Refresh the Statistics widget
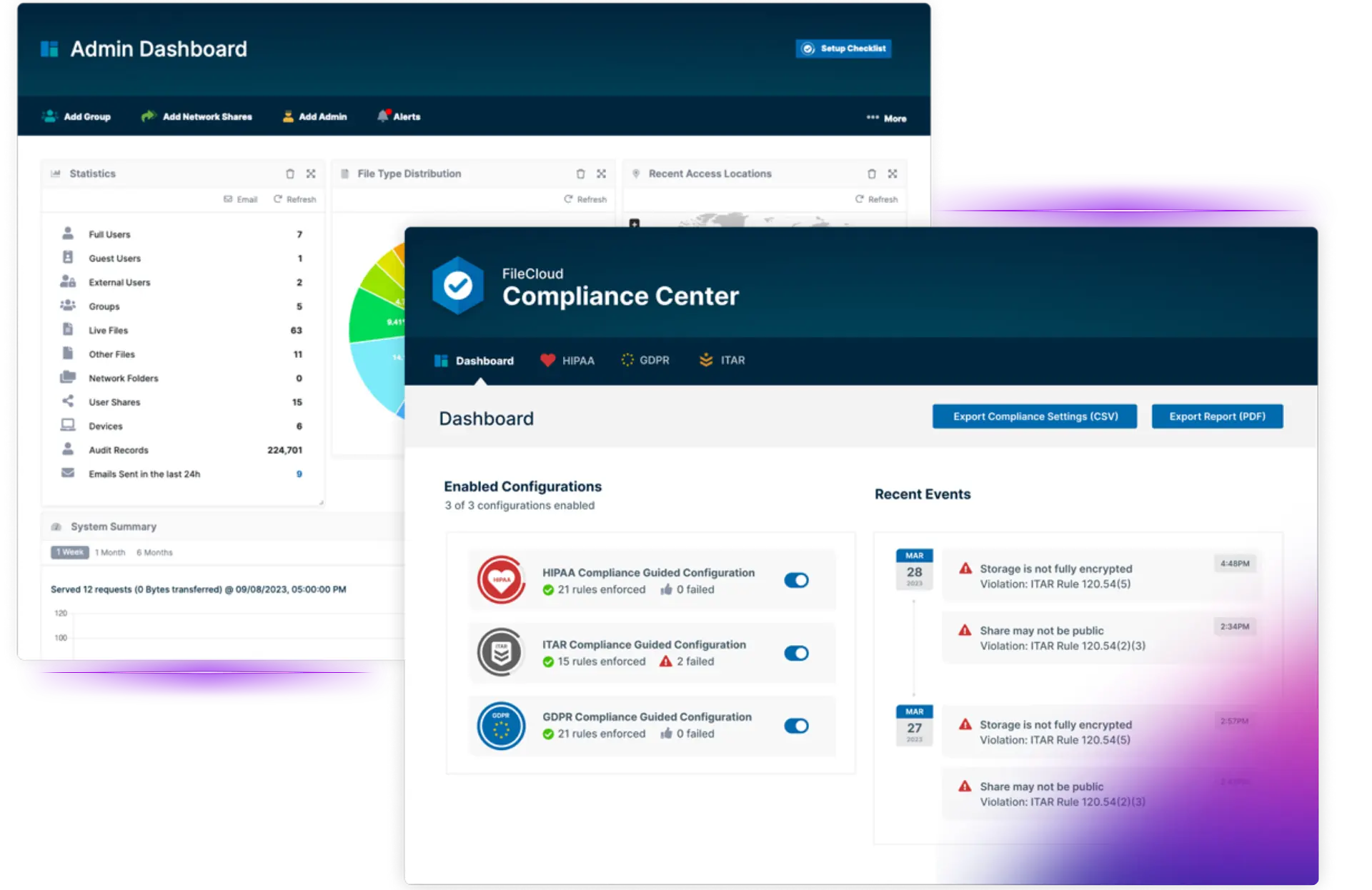Image resolution: width=1372 pixels, height=890 pixels. pos(294,199)
